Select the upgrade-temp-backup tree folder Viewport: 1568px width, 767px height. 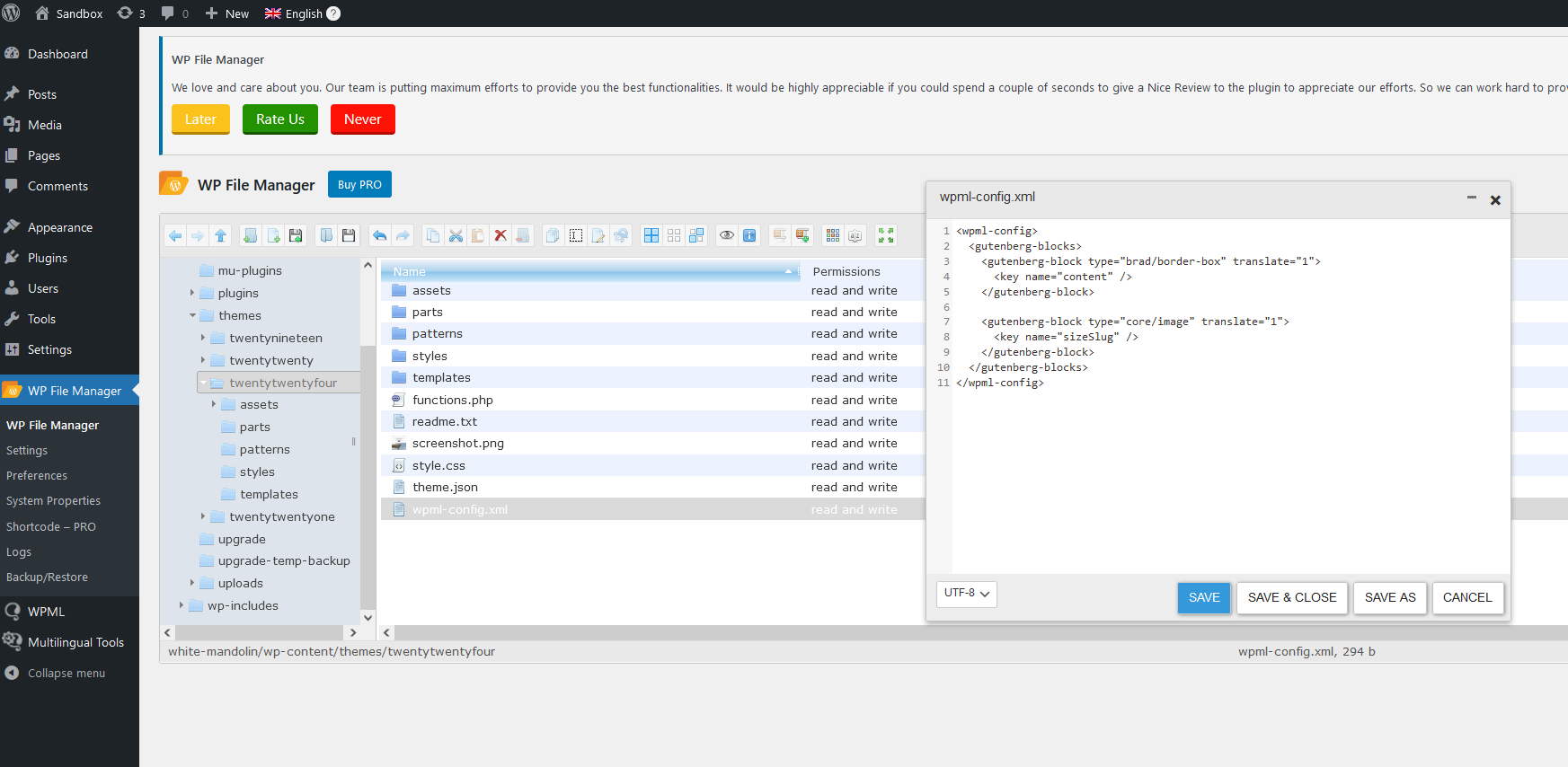(x=284, y=560)
